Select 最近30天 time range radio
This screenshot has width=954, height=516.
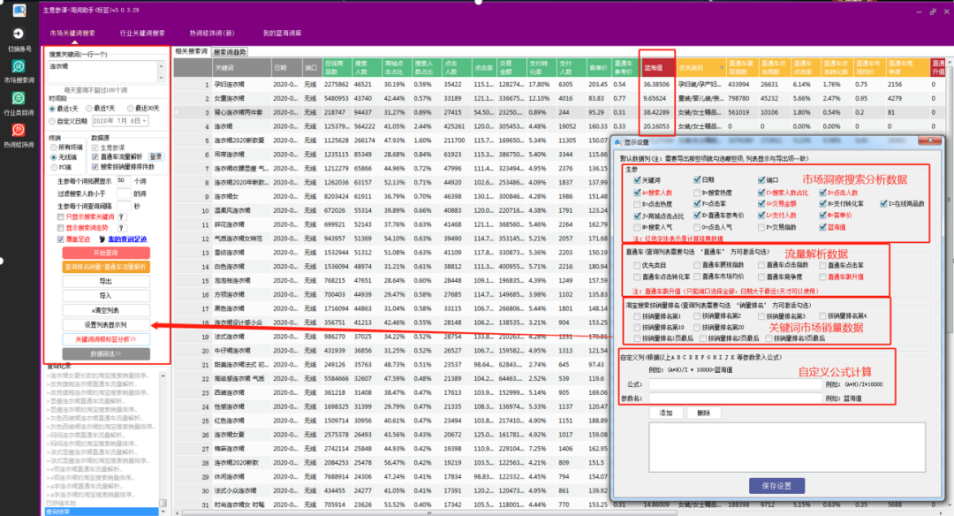click(130, 108)
